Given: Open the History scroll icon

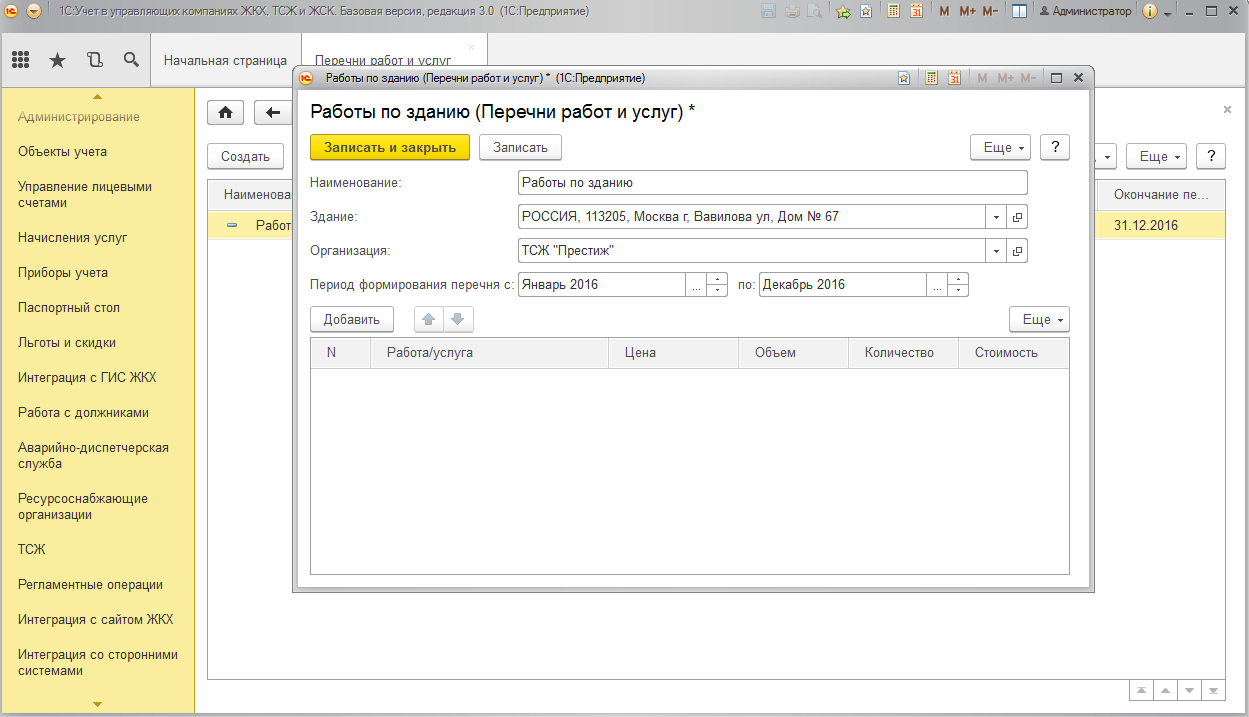Looking at the screenshot, I should point(94,60).
